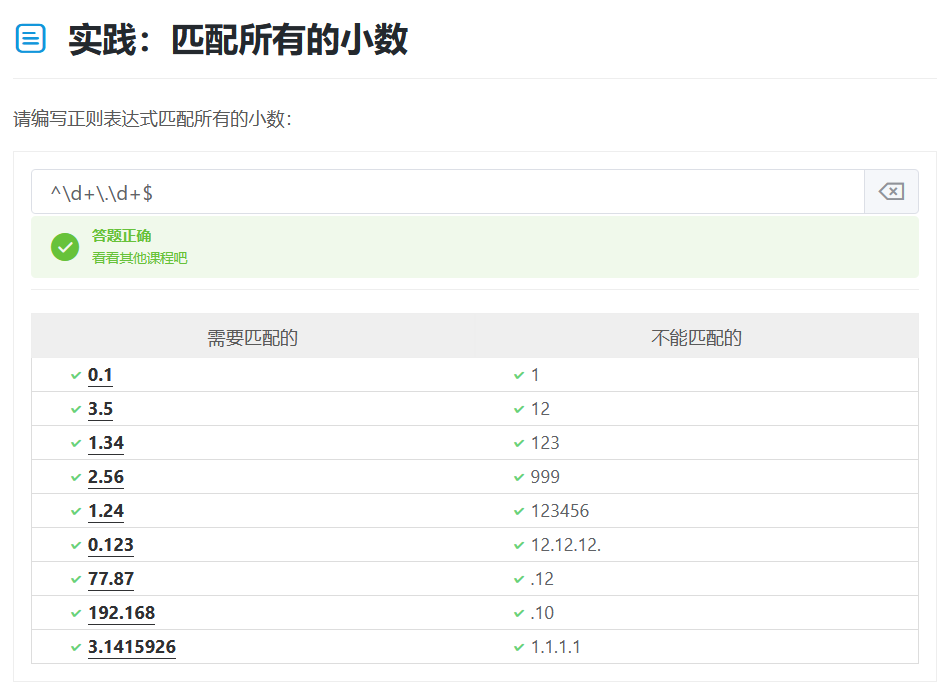Click the 77.87 test case

tap(110, 579)
